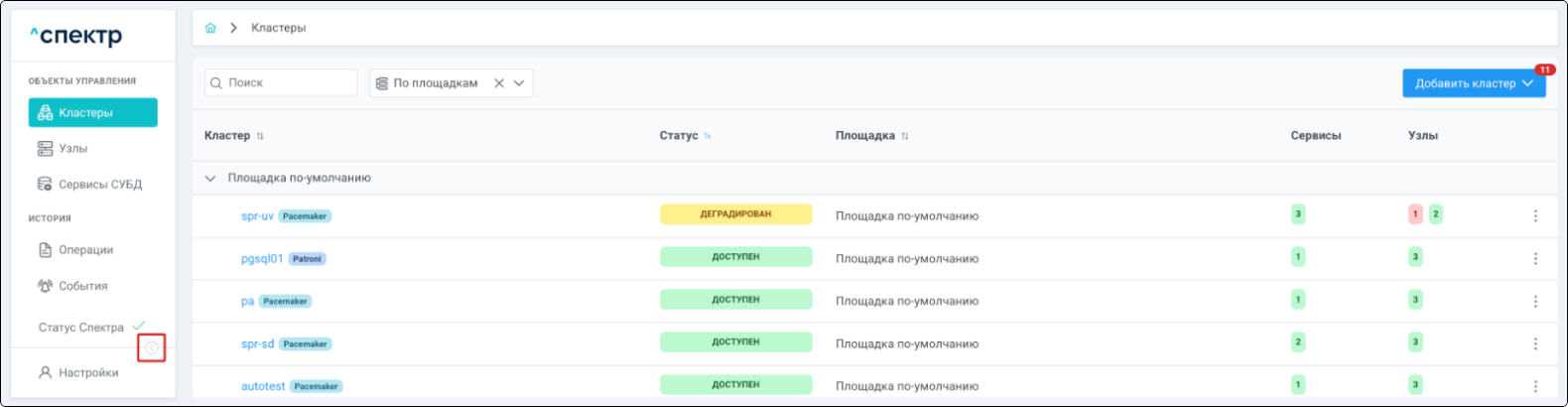Open the По площадкам grouping dropdown
The height and width of the screenshot is (407, 1568).
519,83
